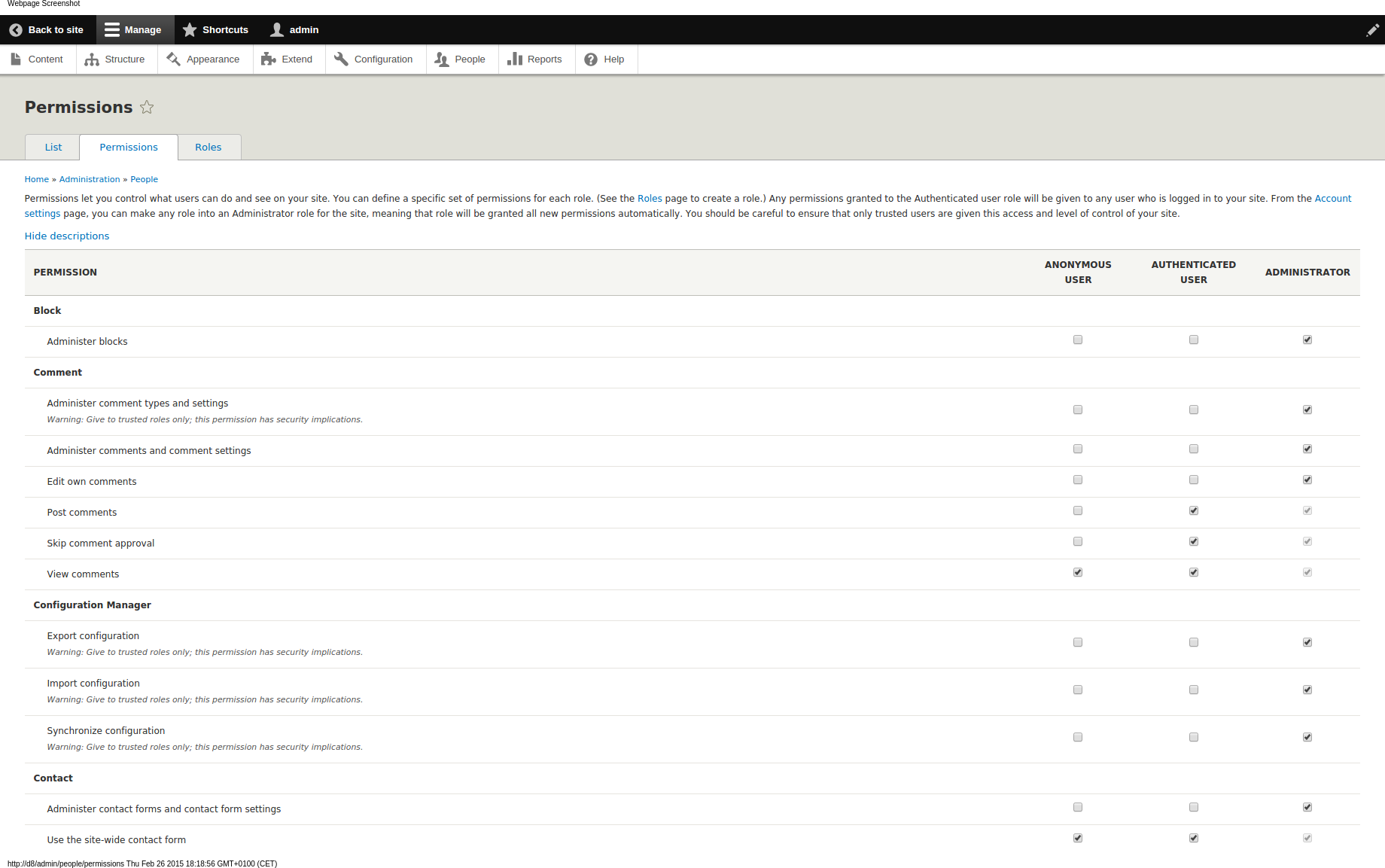Click the People users icon
Viewport: 1385px width, 868px height.
[x=442, y=59]
